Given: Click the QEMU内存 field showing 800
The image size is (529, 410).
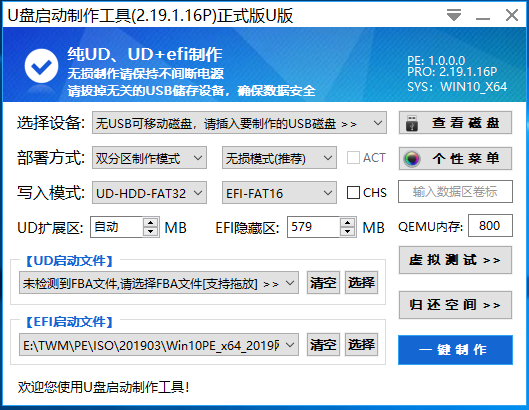Looking at the screenshot, I should (x=490, y=225).
